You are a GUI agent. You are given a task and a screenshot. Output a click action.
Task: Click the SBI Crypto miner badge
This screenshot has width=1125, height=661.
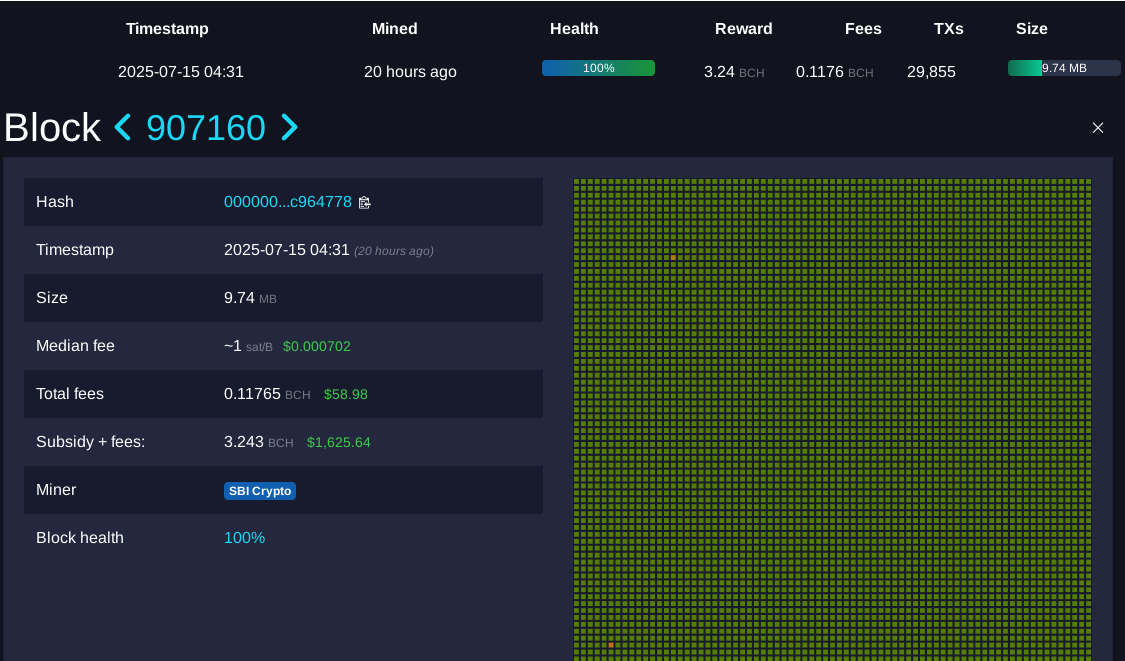(x=260, y=491)
